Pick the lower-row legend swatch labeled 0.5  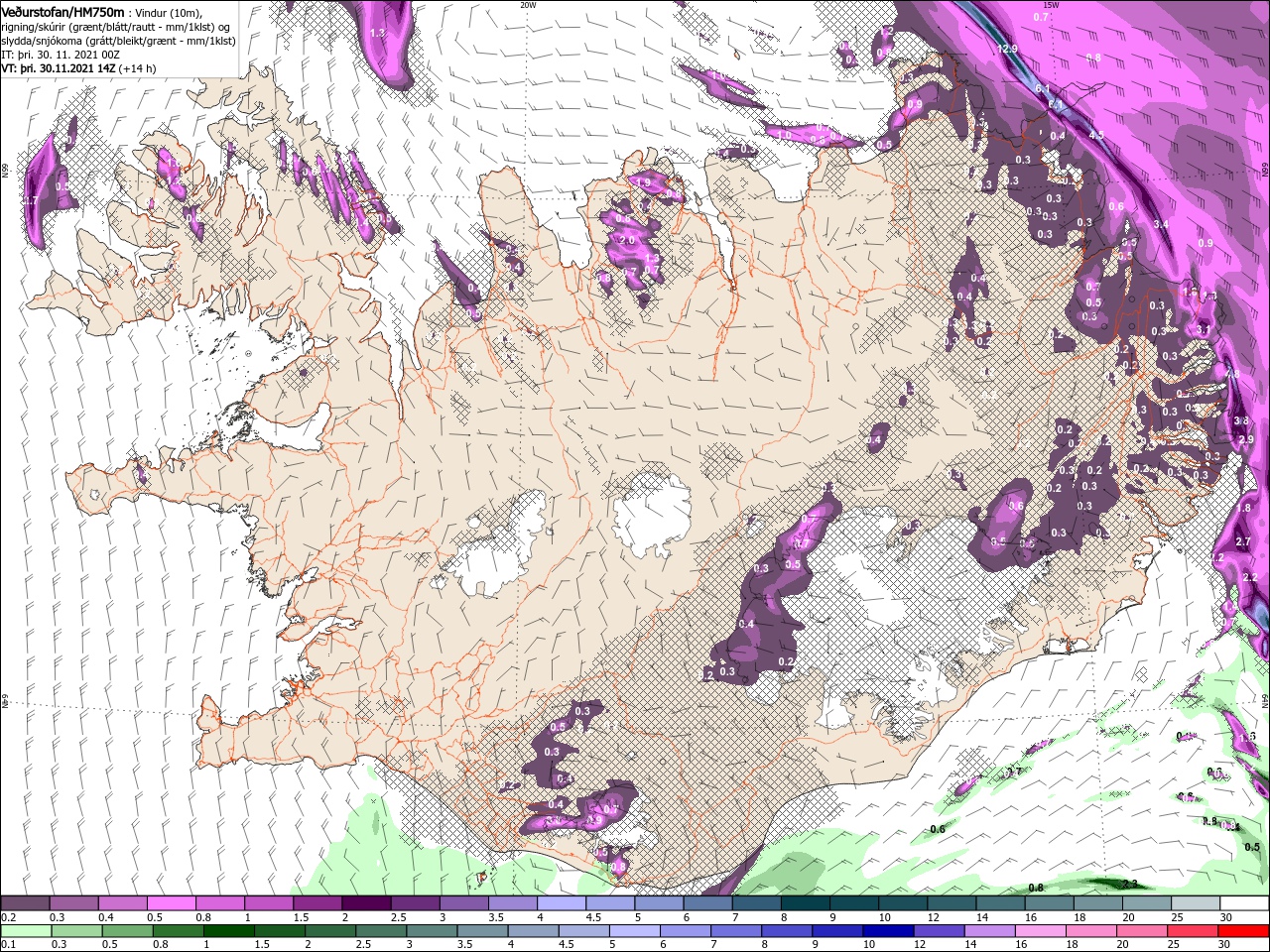(127, 930)
